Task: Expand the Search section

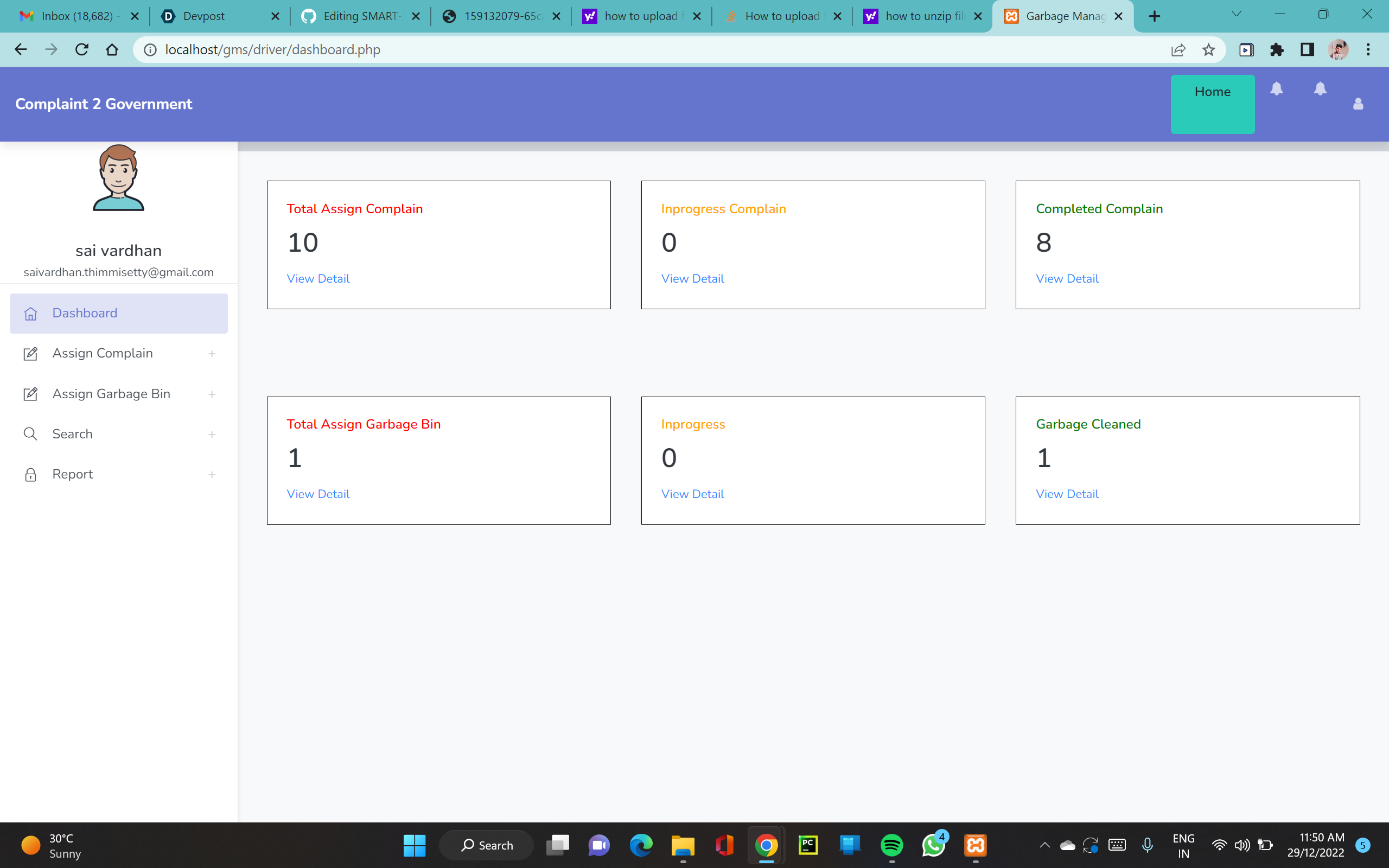Action: point(212,434)
